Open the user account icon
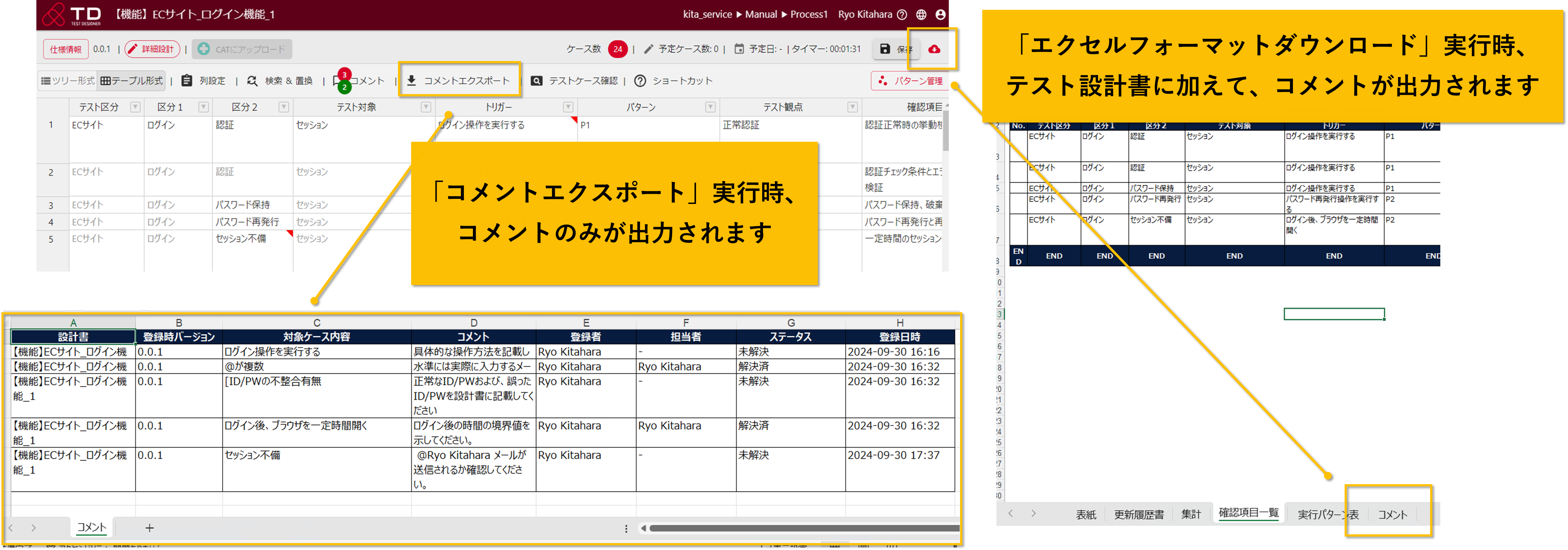1568x550 pixels. [x=940, y=15]
